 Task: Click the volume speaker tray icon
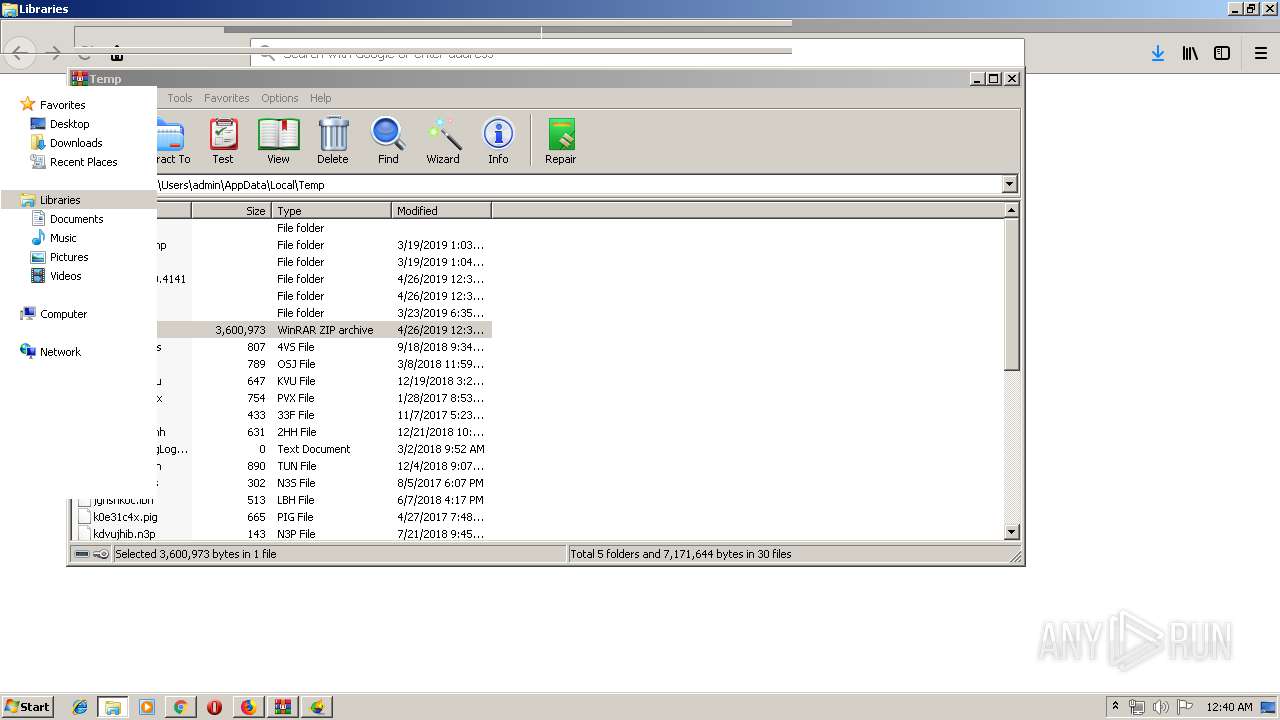click(1161, 707)
